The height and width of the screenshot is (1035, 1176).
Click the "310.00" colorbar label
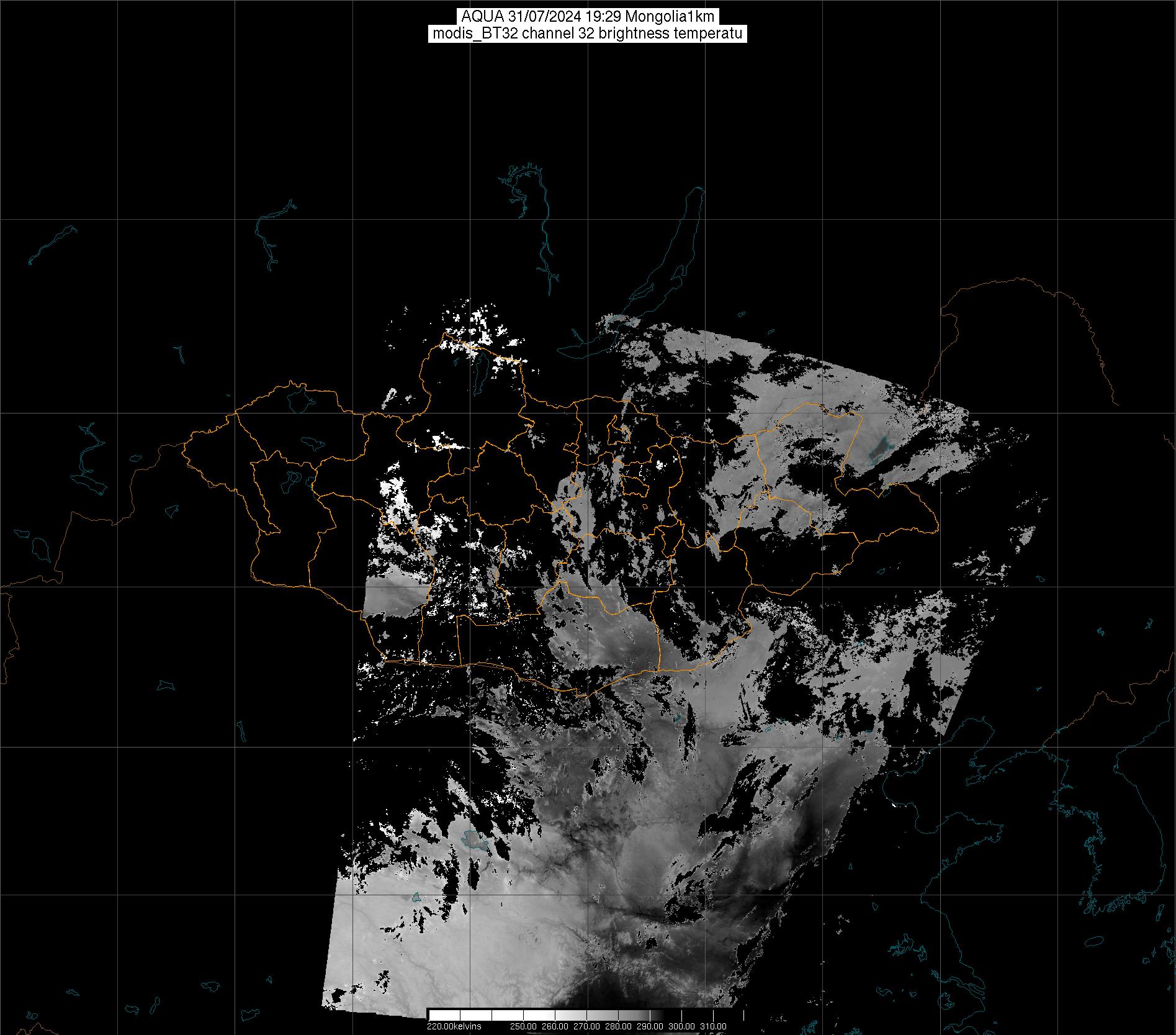pos(714,1026)
